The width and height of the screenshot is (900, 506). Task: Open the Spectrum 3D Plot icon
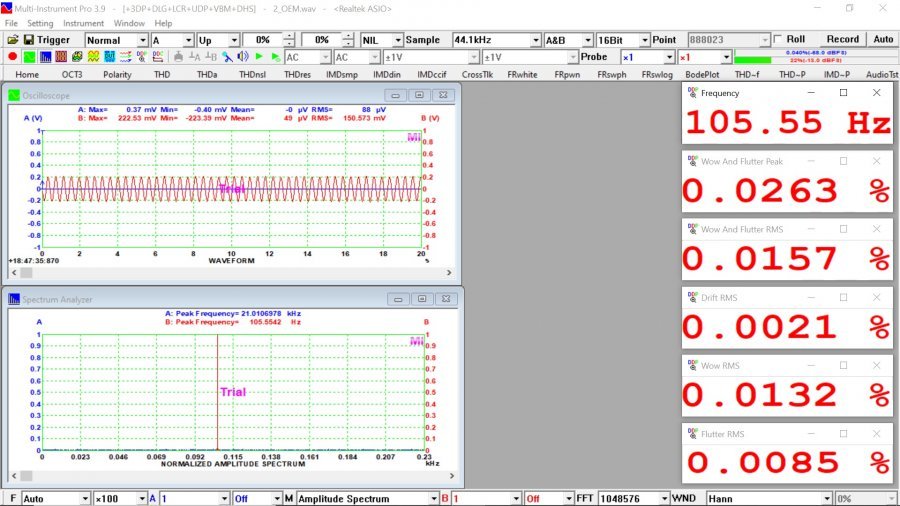pos(77,57)
